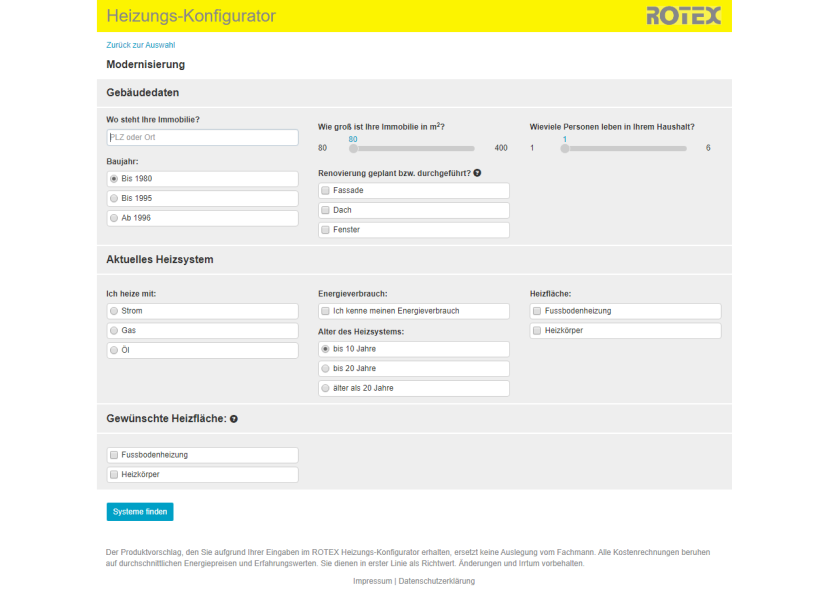The width and height of the screenshot is (840, 591).
Task: Click the Heizungs-Konfigurator header title
Action: click(x=191, y=16)
